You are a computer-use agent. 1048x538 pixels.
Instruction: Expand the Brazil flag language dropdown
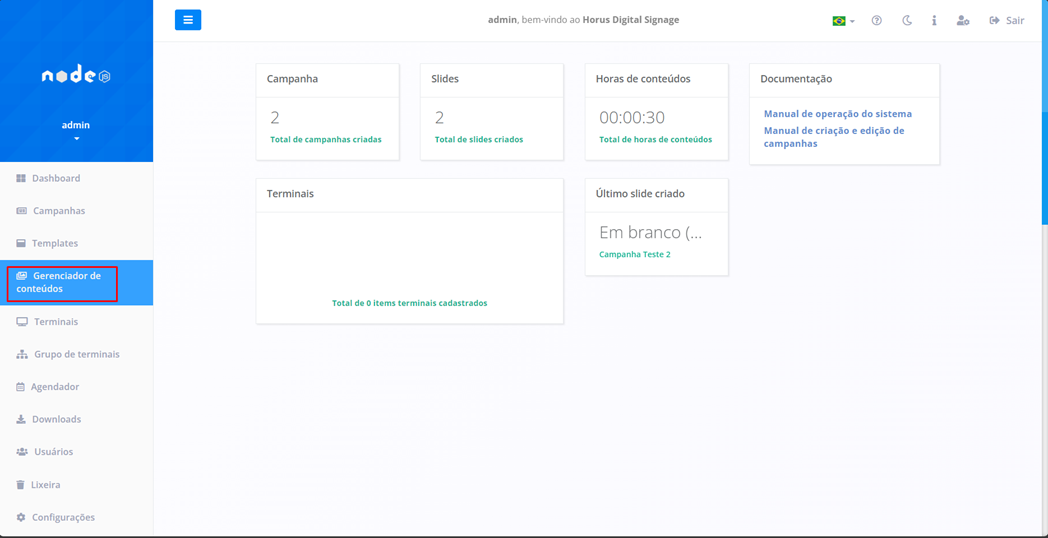(843, 20)
